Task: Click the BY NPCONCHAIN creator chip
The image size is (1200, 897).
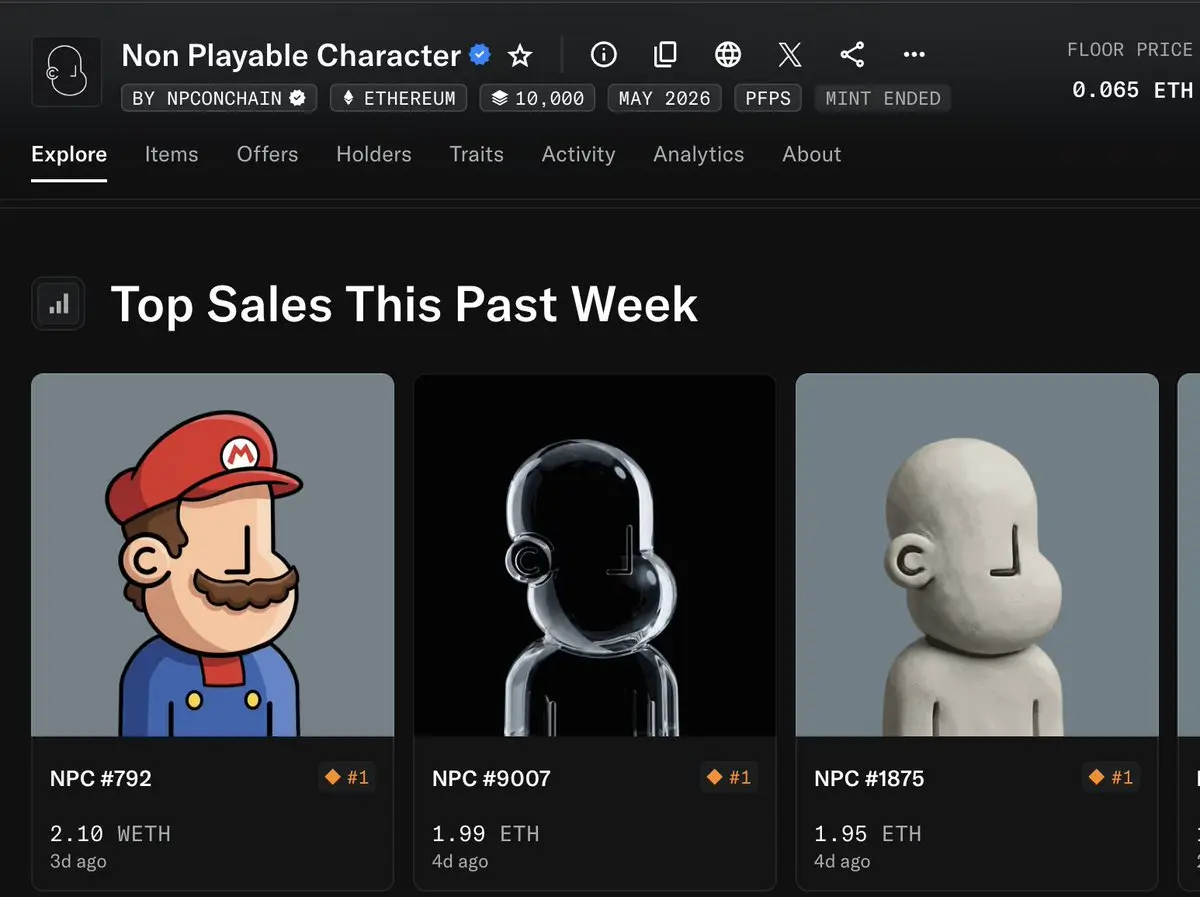Action: coord(219,98)
